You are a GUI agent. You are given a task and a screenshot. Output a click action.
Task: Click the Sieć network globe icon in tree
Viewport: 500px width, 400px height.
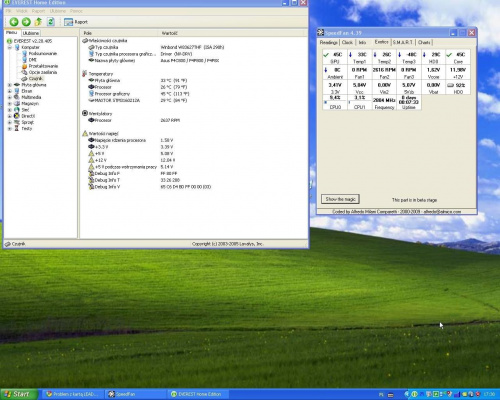[x=17, y=110]
